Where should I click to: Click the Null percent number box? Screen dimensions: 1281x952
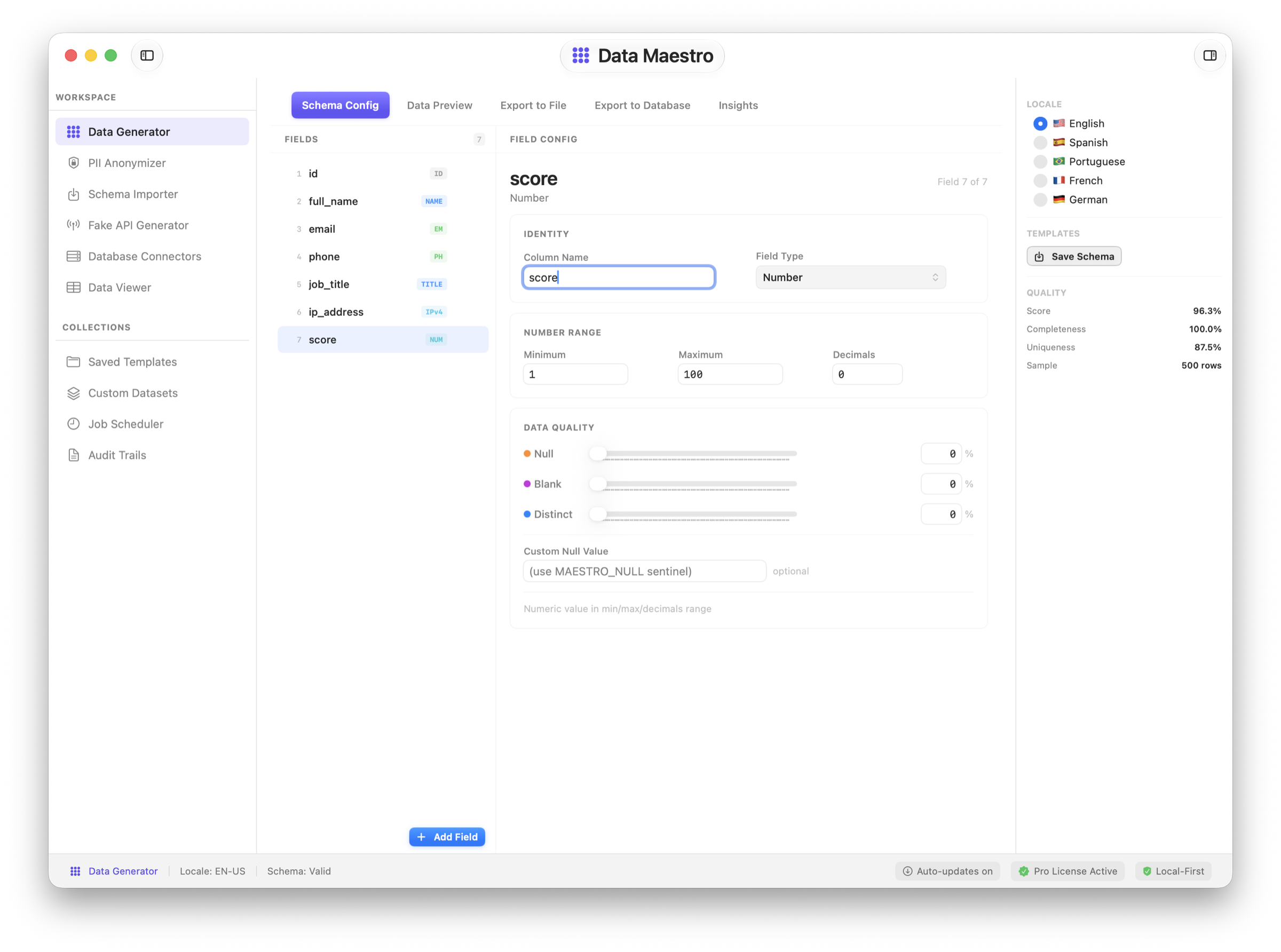(940, 454)
